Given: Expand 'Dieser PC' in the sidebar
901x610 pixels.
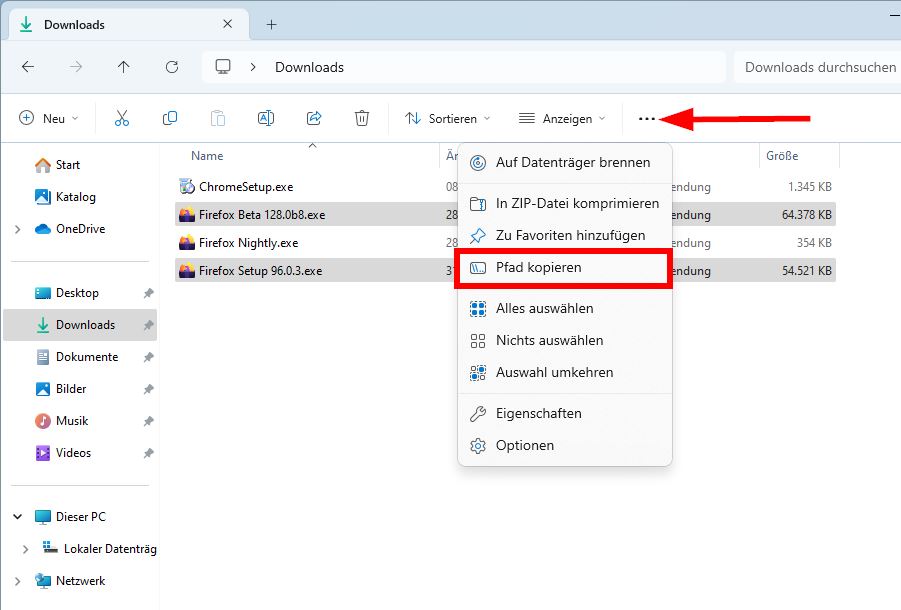Looking at the screenshot, I should [16, 516].
